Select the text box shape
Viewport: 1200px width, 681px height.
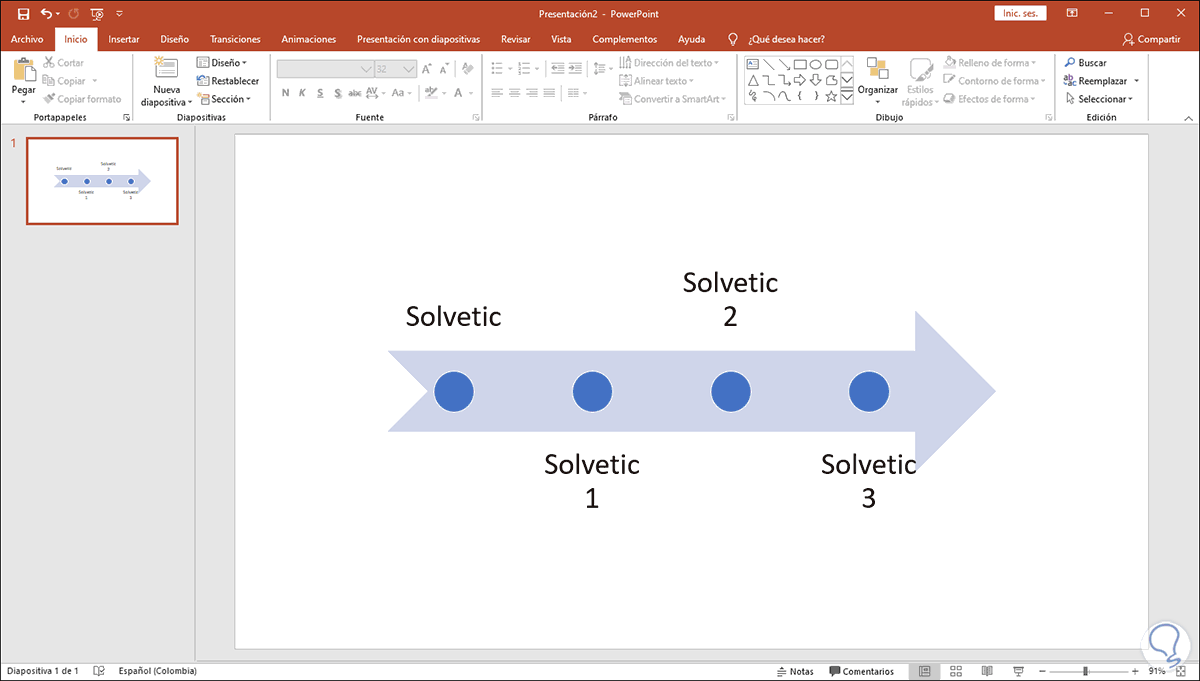(x=752, y=64)
